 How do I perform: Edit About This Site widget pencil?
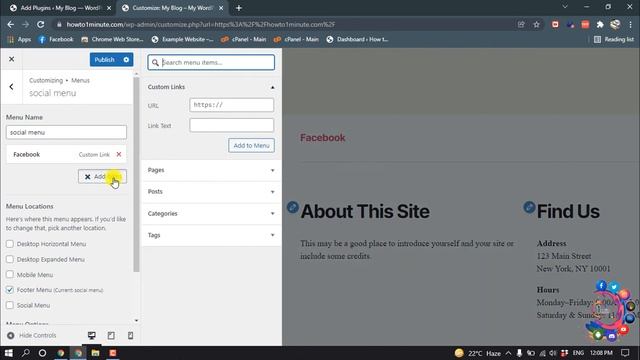(x=293, y=207)
